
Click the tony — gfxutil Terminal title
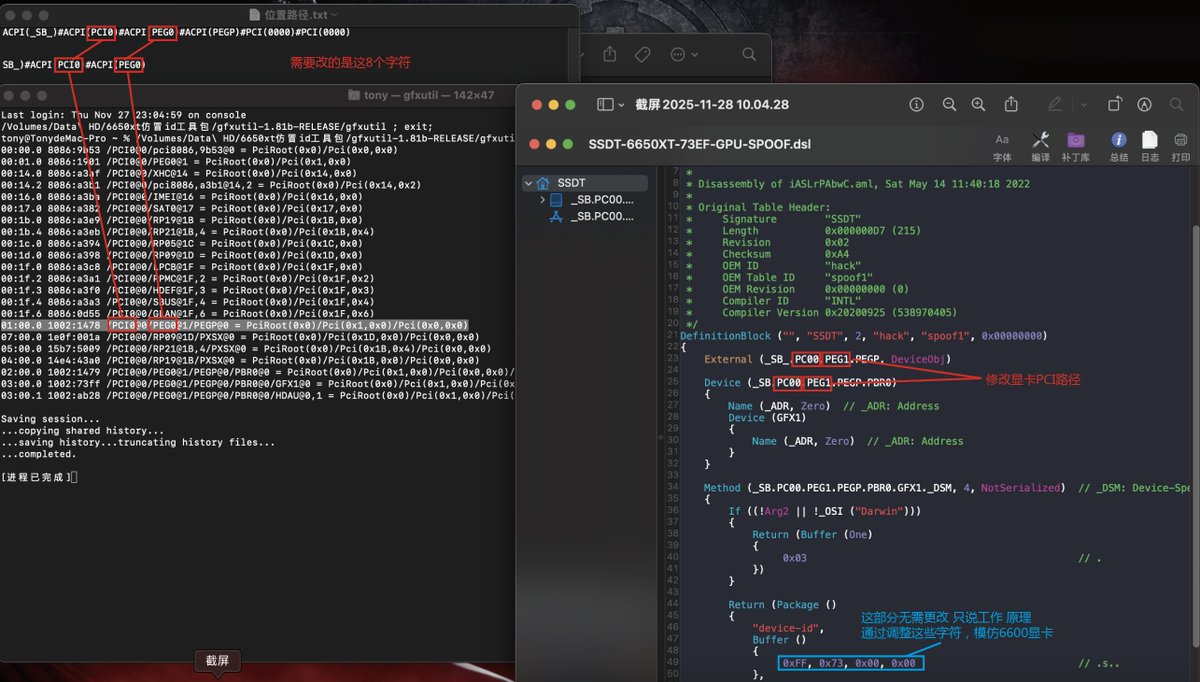[430, 95]
